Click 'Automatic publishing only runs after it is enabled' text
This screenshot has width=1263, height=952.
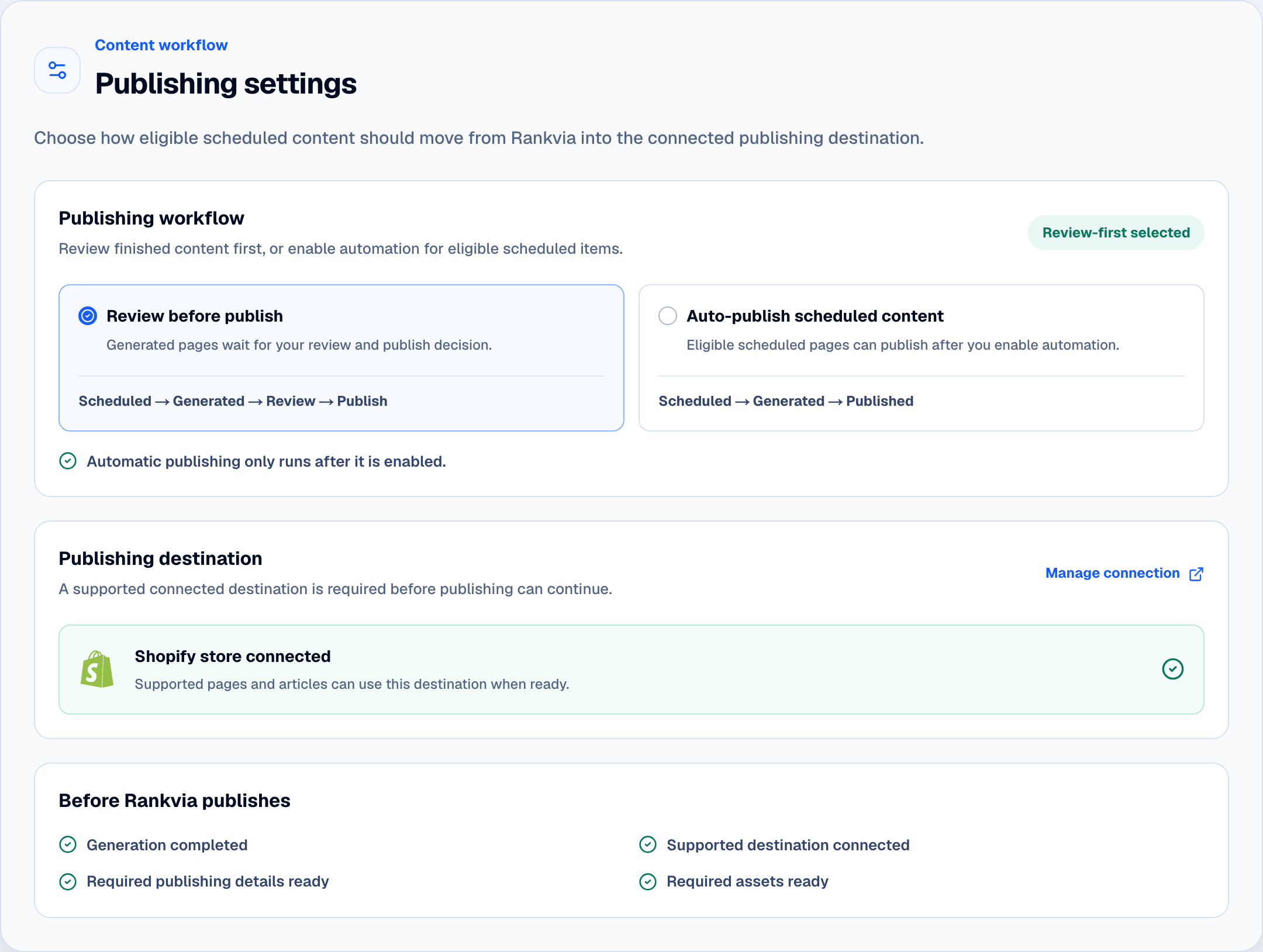pyautogui.click(x=266, y=461)
